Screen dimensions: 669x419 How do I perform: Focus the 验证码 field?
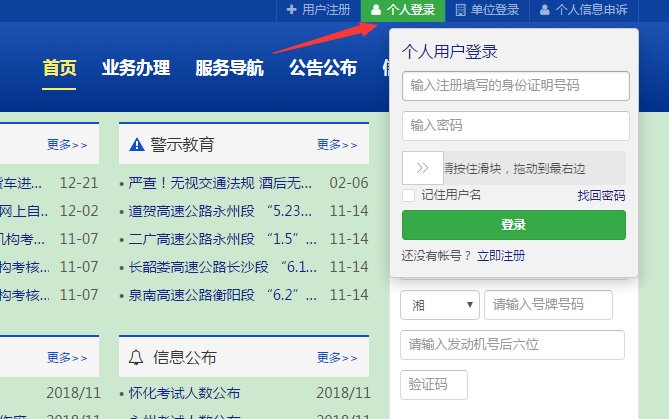pyautogui.click(x=433, y=385)
